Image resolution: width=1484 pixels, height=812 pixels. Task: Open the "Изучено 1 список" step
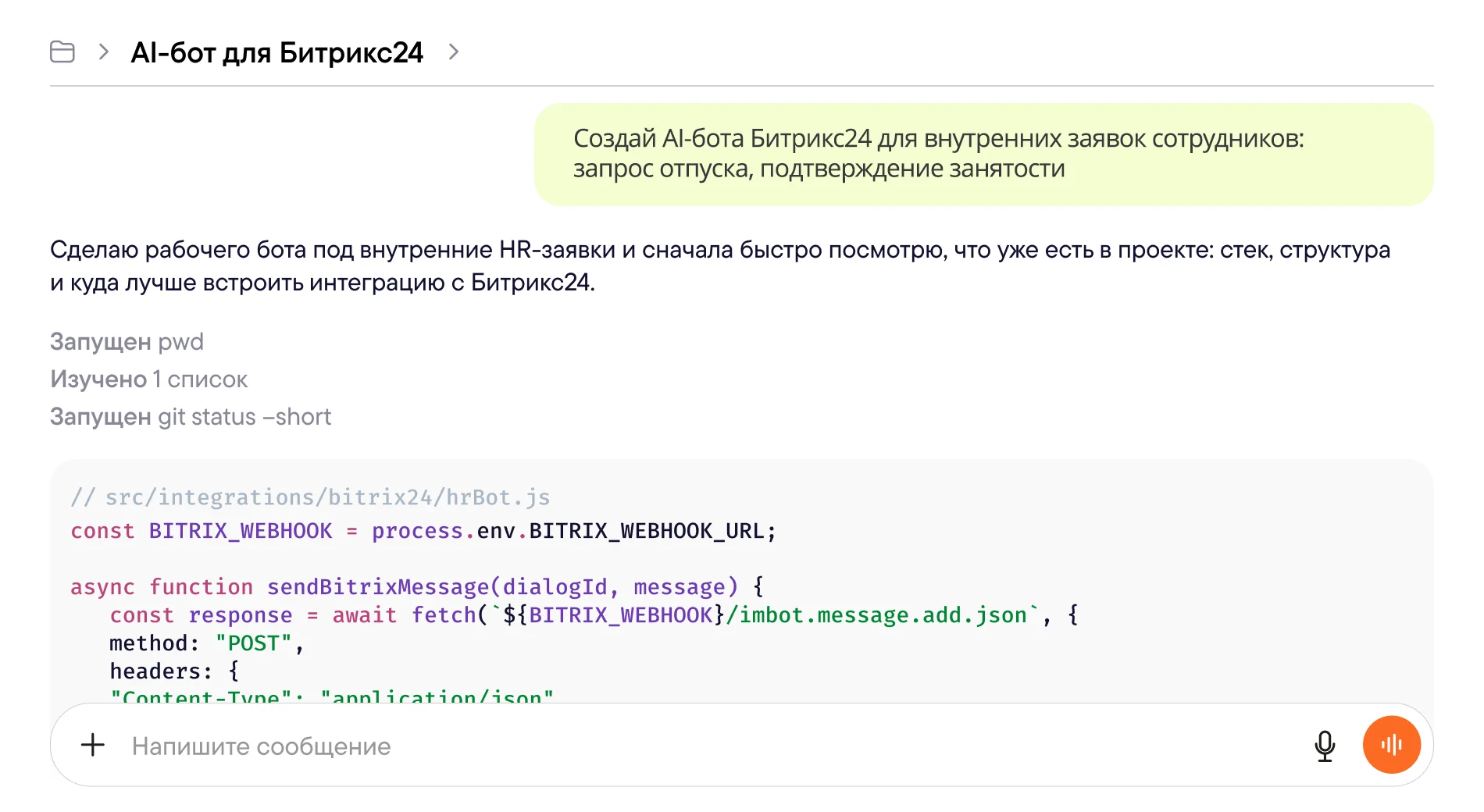point(148,379)
